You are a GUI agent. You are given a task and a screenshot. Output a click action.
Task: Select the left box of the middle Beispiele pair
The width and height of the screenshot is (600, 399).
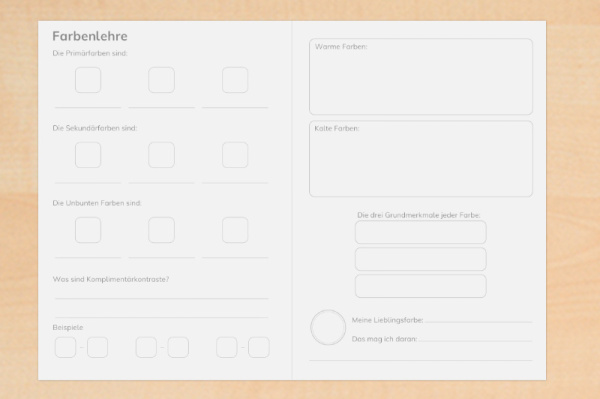[x=146, y=347]
